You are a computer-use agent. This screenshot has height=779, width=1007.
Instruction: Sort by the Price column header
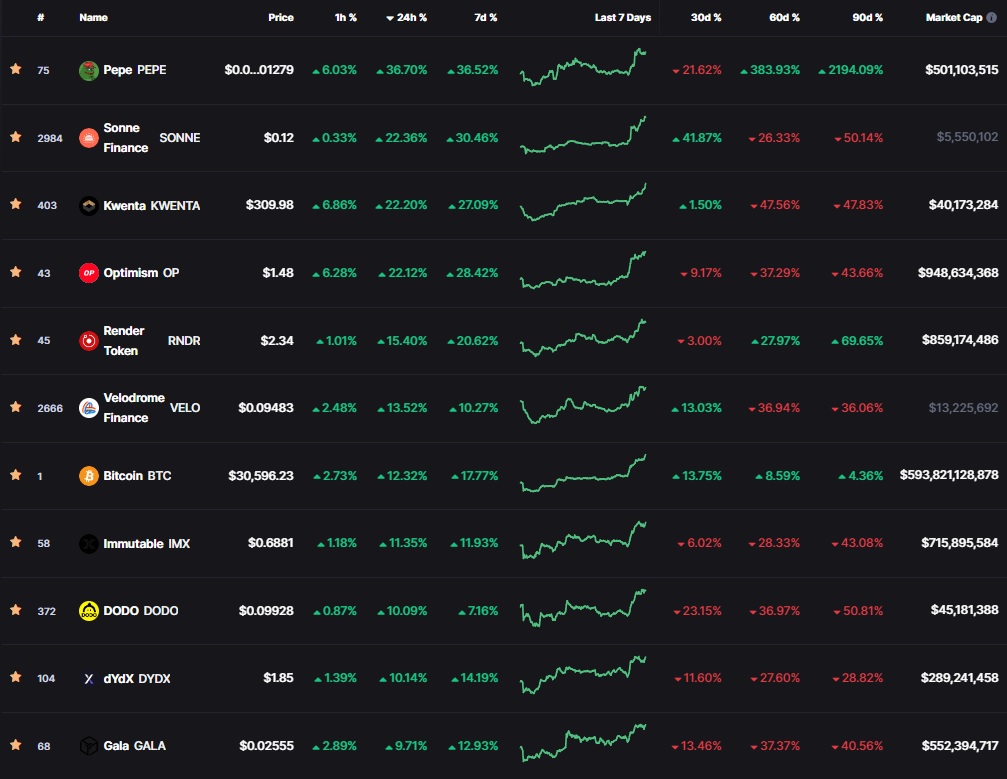tap(281, 17)
